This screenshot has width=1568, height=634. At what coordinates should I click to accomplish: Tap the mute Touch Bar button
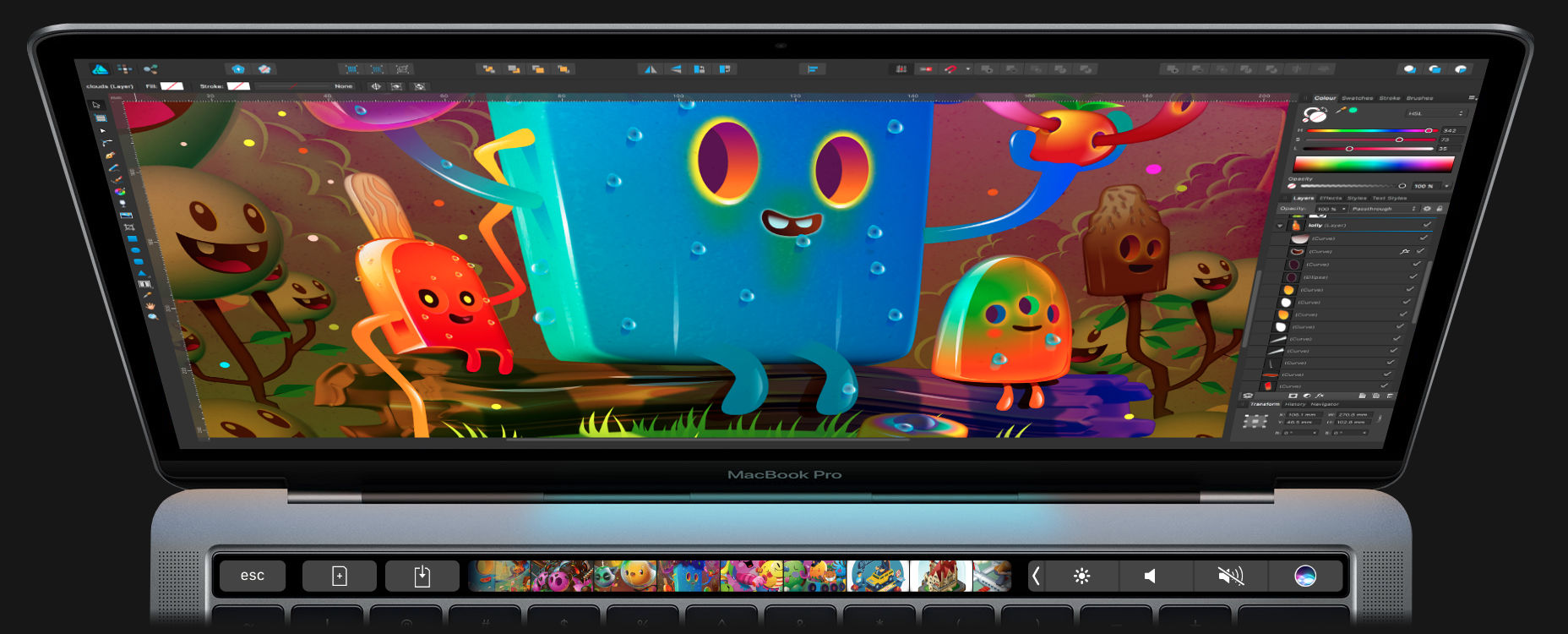click(1231, 576)
